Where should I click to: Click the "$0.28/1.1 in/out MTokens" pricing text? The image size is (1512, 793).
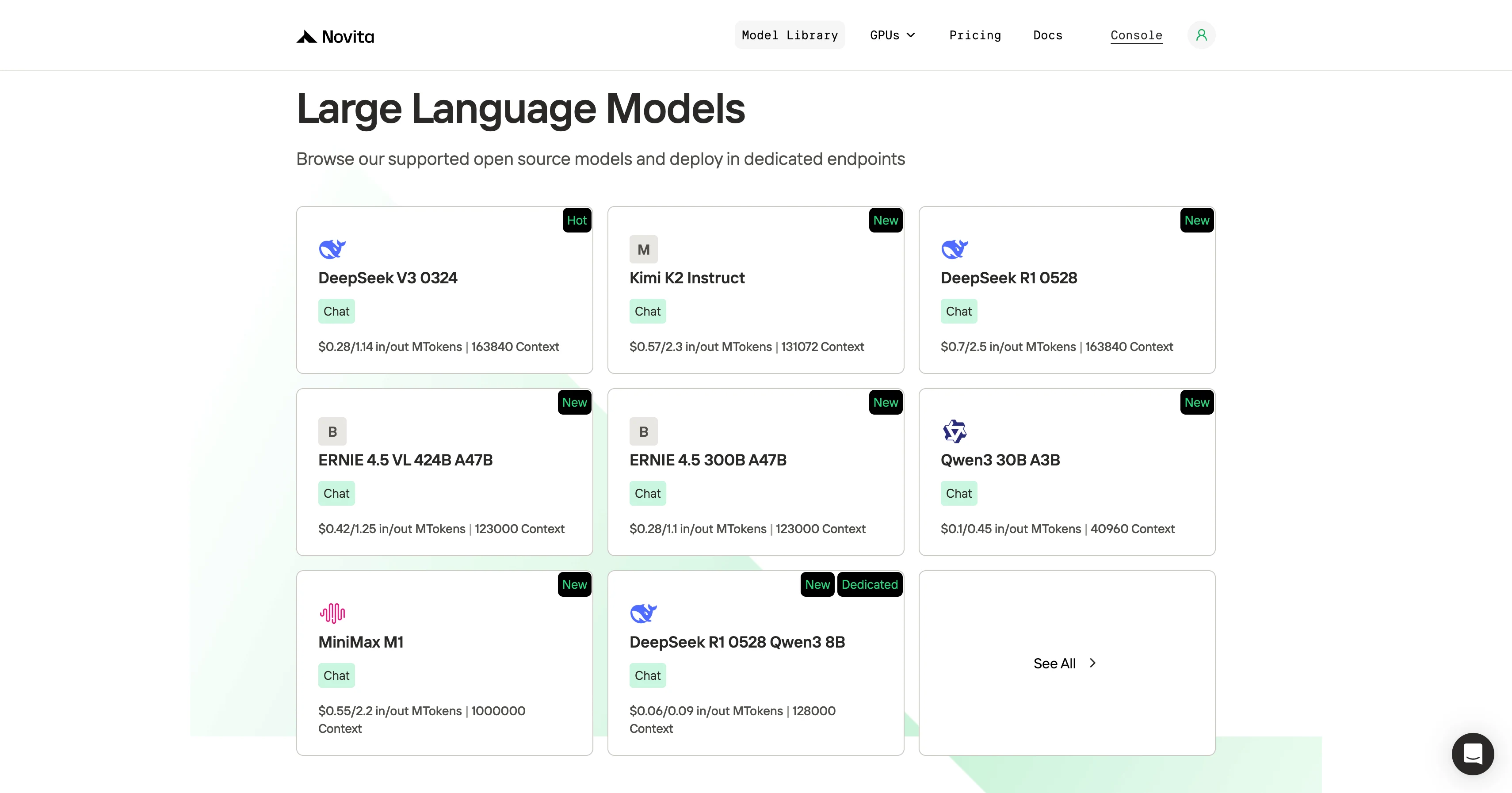tap(698, 528)
